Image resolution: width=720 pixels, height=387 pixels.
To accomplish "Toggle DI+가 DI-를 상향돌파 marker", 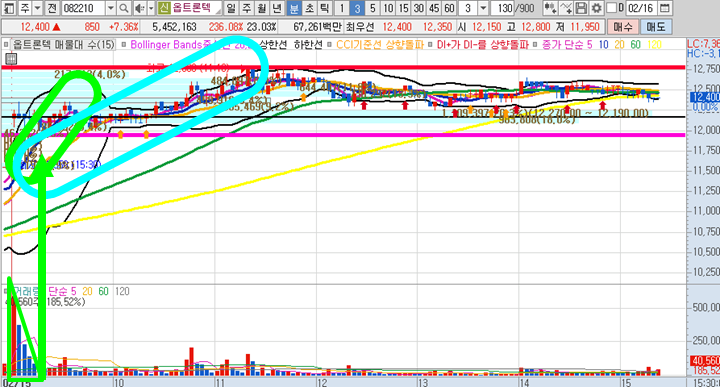I will pos(431,45).
